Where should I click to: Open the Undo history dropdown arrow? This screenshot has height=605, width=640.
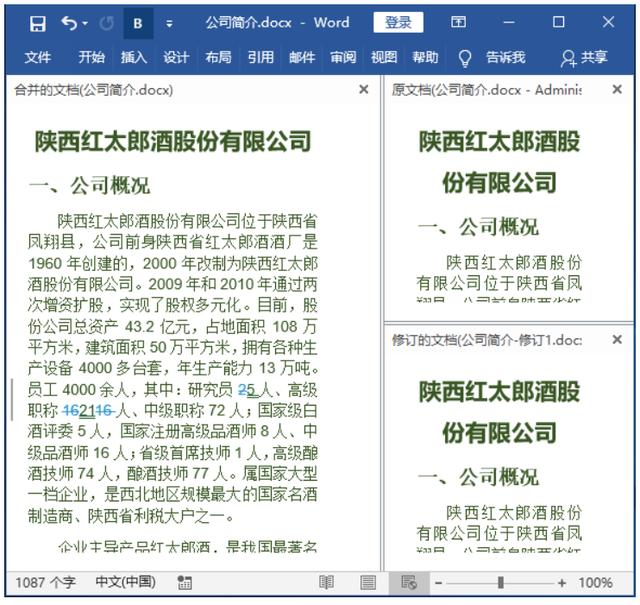(x=85, y=23)
